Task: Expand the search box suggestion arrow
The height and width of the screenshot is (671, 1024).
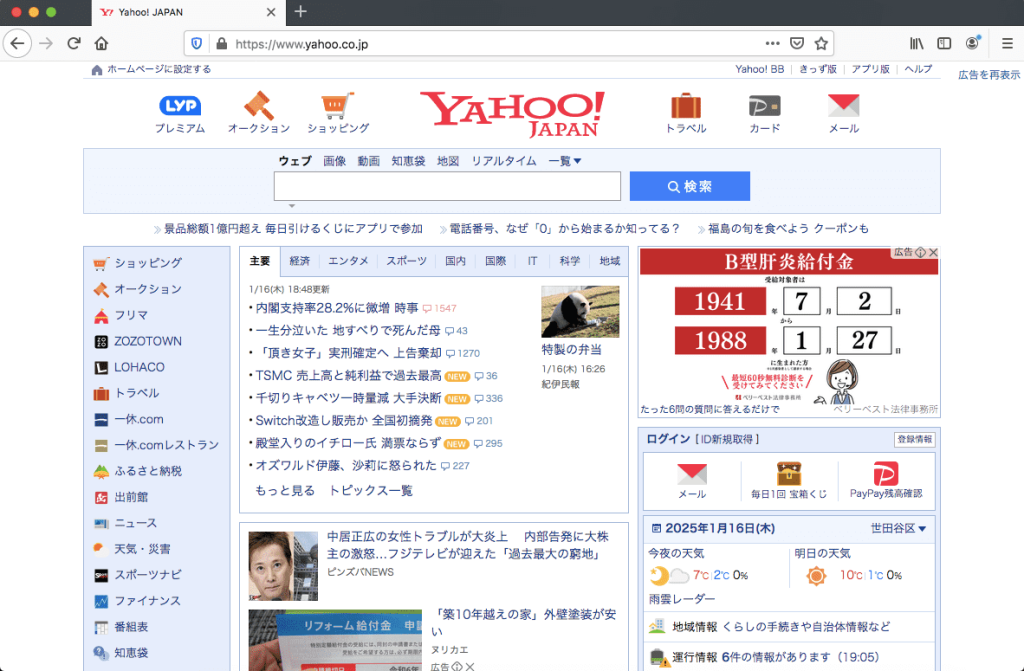Action: [292, 206]
